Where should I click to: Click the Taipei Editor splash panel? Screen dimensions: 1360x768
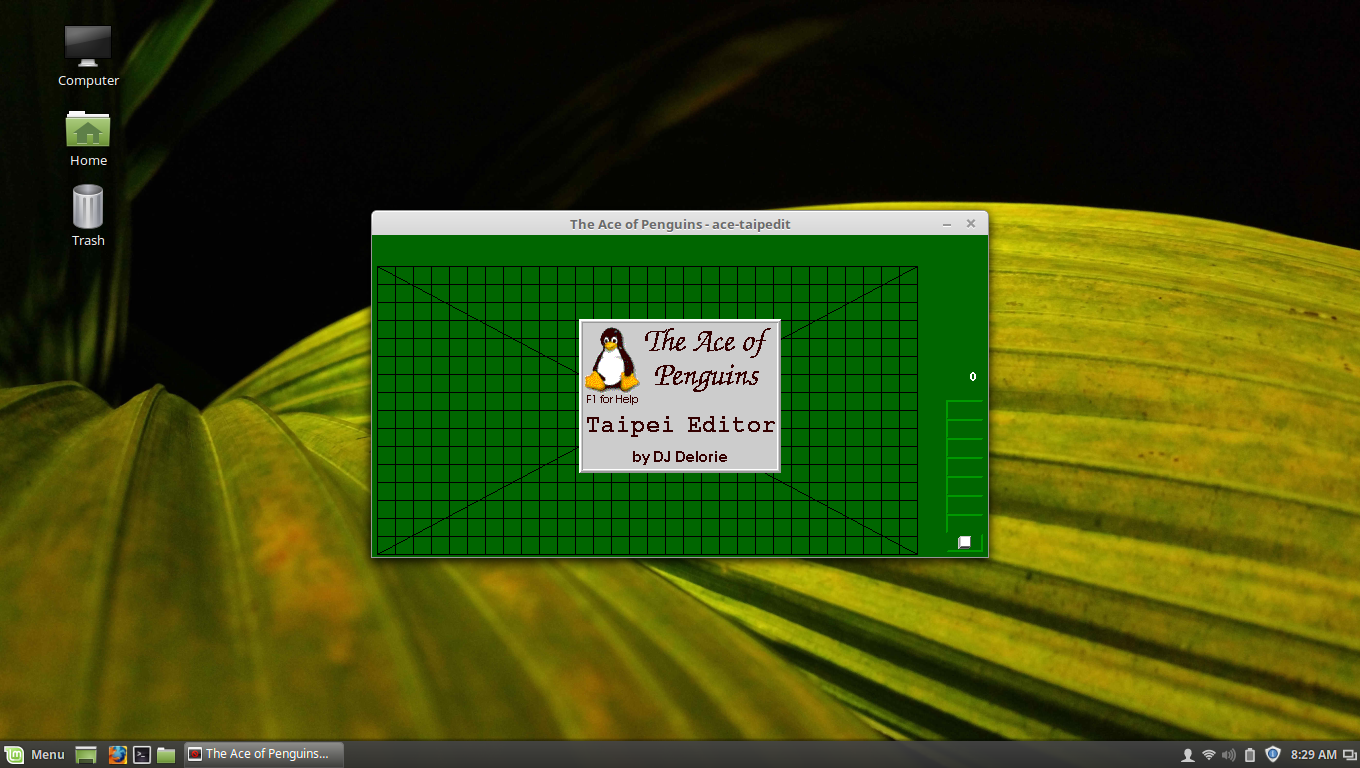[680, 396]
